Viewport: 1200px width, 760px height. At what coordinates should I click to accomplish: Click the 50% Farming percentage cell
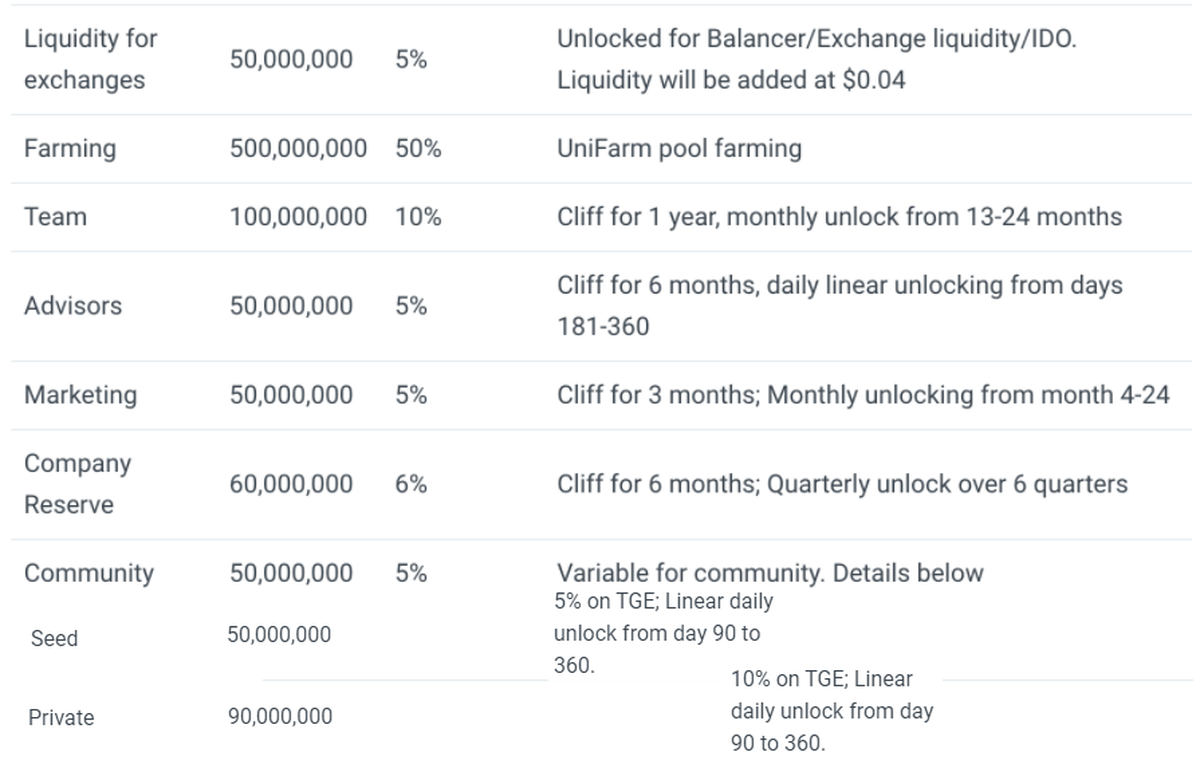(418, 149)
